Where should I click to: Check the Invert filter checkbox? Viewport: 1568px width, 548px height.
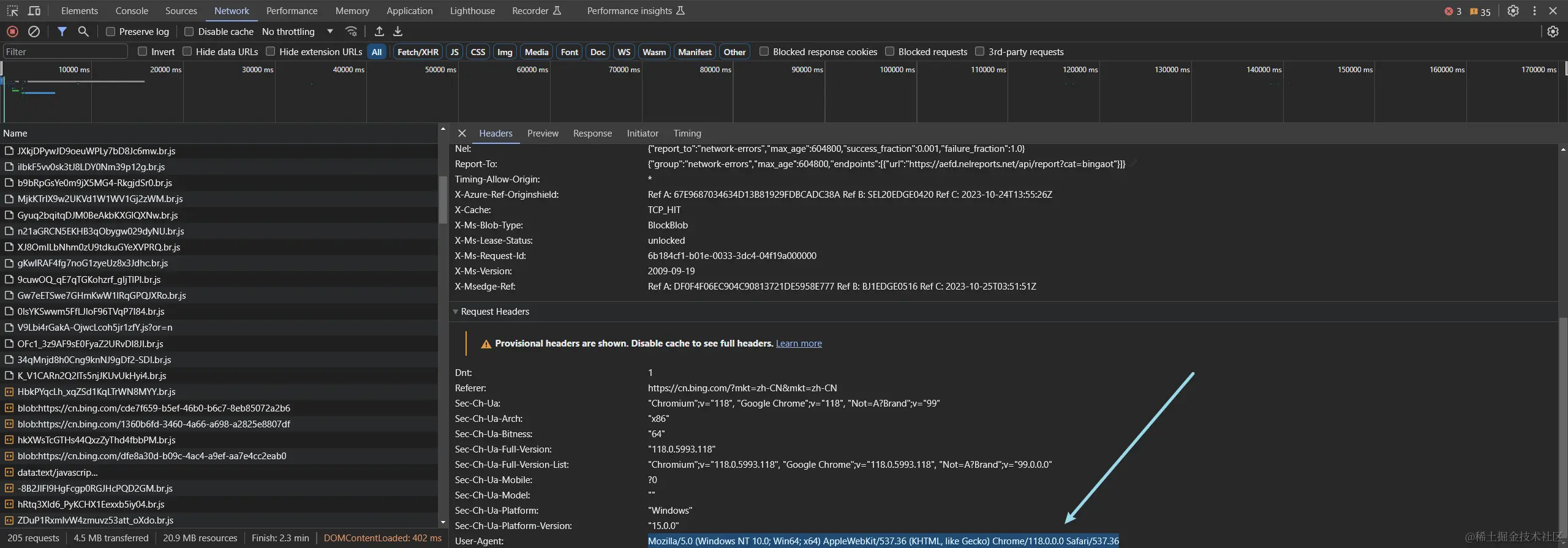pyautogui.click(x=143, y=51)
